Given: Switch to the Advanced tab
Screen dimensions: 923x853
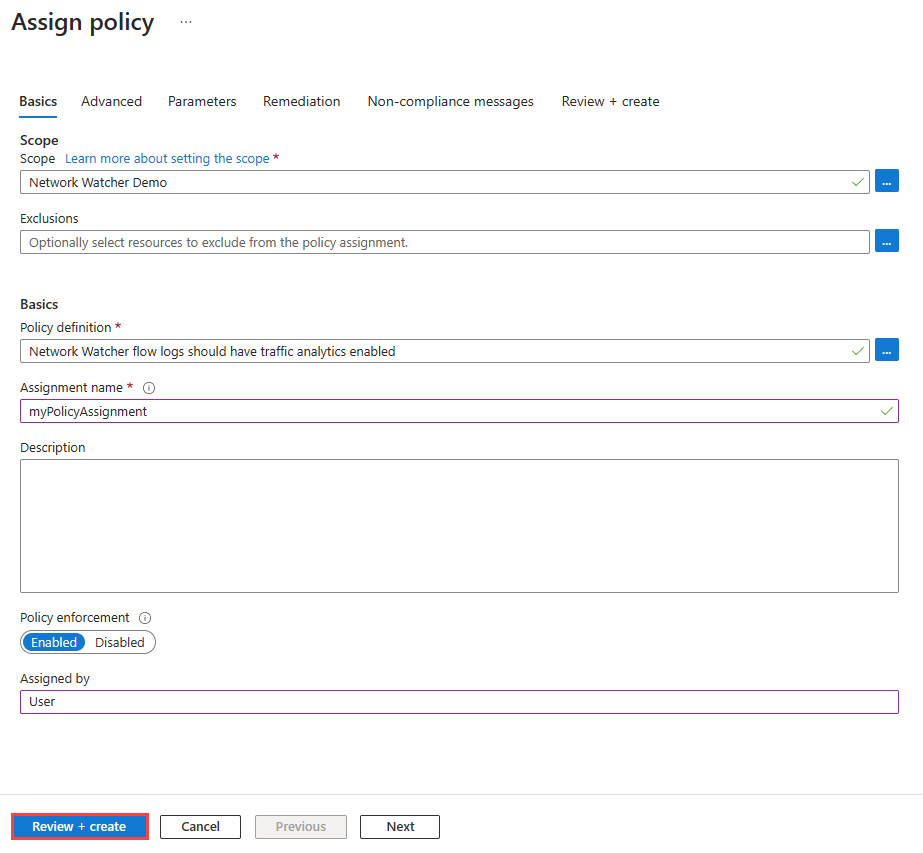Looking at the screenshot, I should 111,101.
